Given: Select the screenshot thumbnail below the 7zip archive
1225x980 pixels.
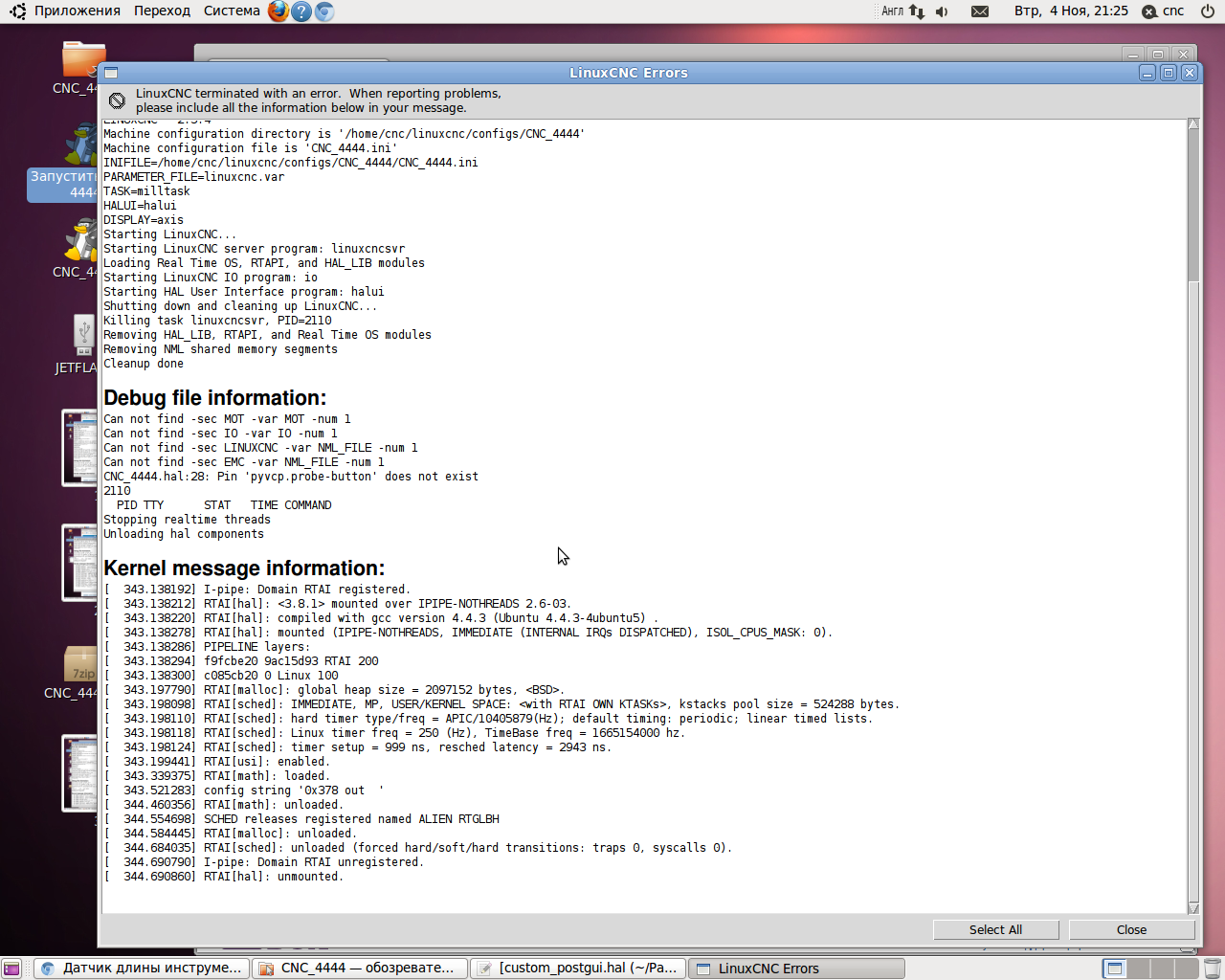Looking at the screenshot, I should pyautogui.click(x=80, y=773).
